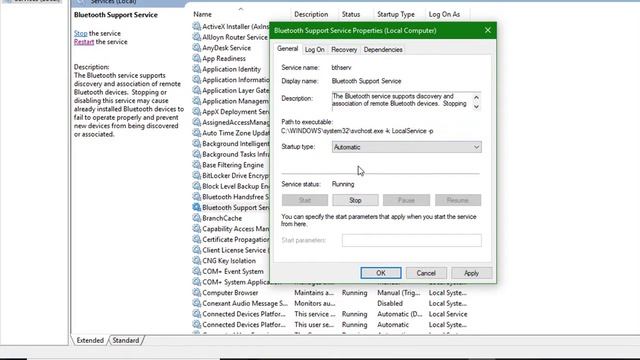Open the Startup type dropdown
Screen dimensions: 640x360
407,147
